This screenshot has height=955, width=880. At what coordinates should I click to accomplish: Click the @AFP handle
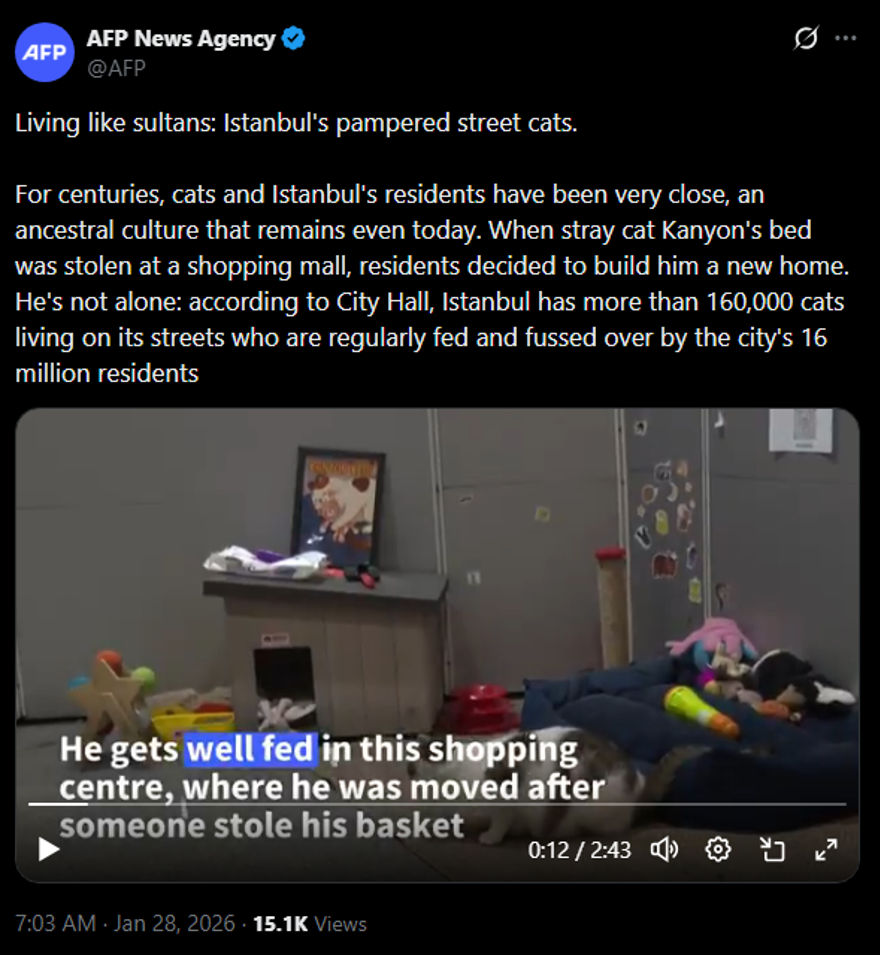pos(116,68)
